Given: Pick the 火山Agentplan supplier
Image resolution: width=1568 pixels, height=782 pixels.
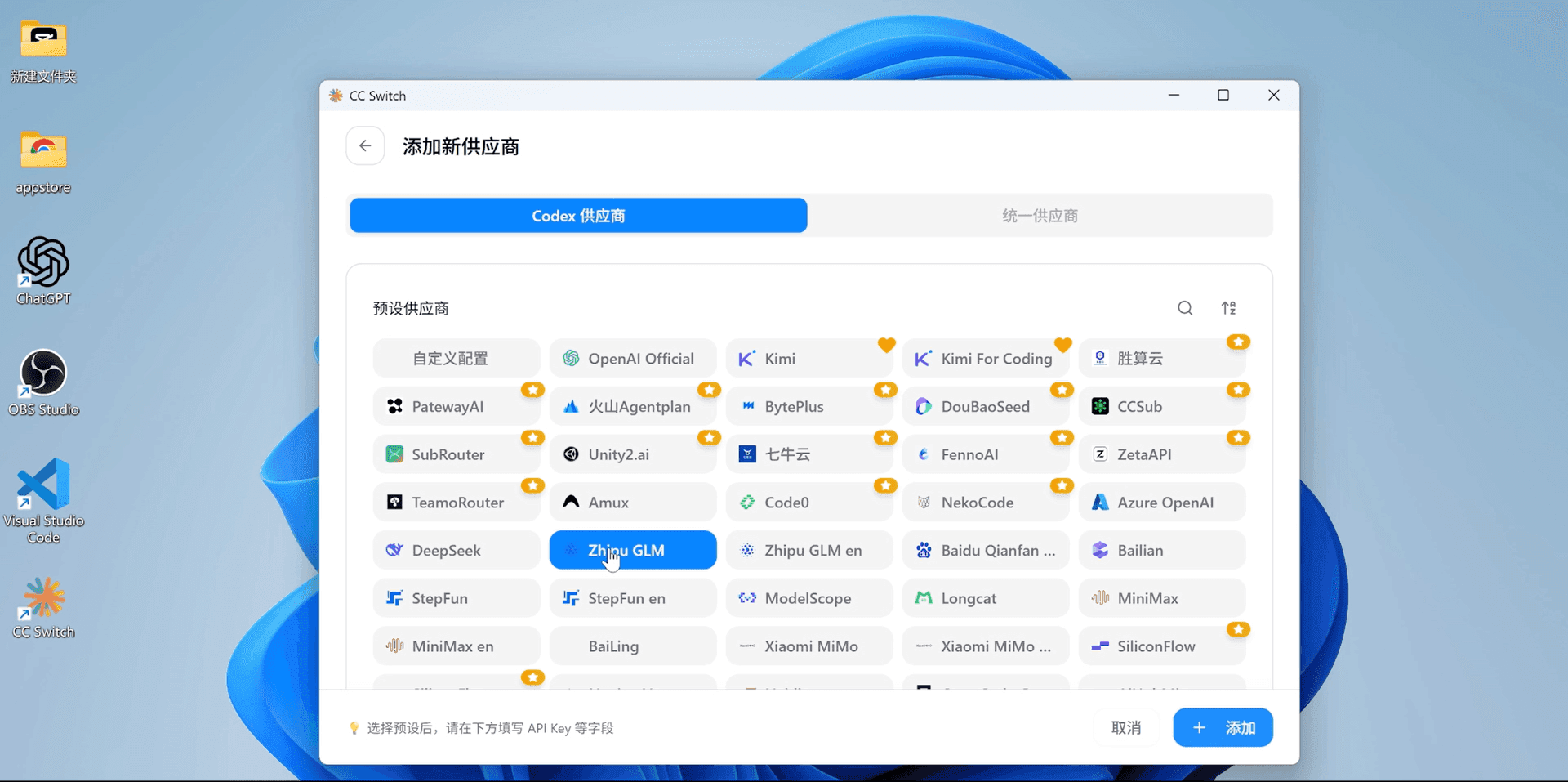Looking at the screenshot, I should pyautogui.click(x=633, y=407).
